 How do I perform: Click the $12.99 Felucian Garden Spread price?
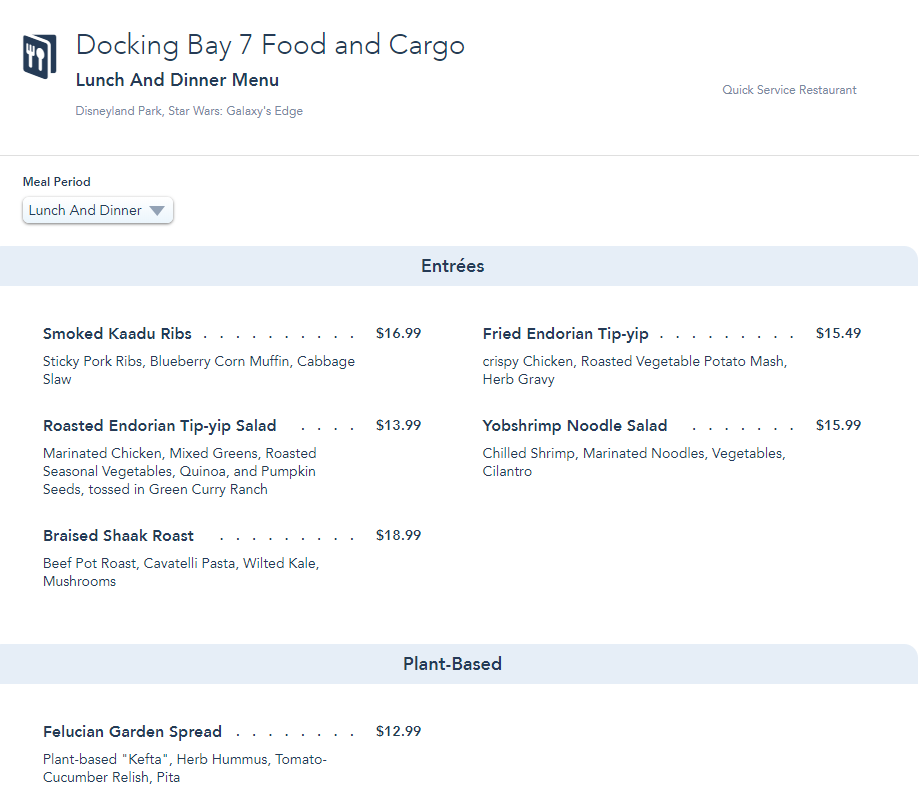398,732
